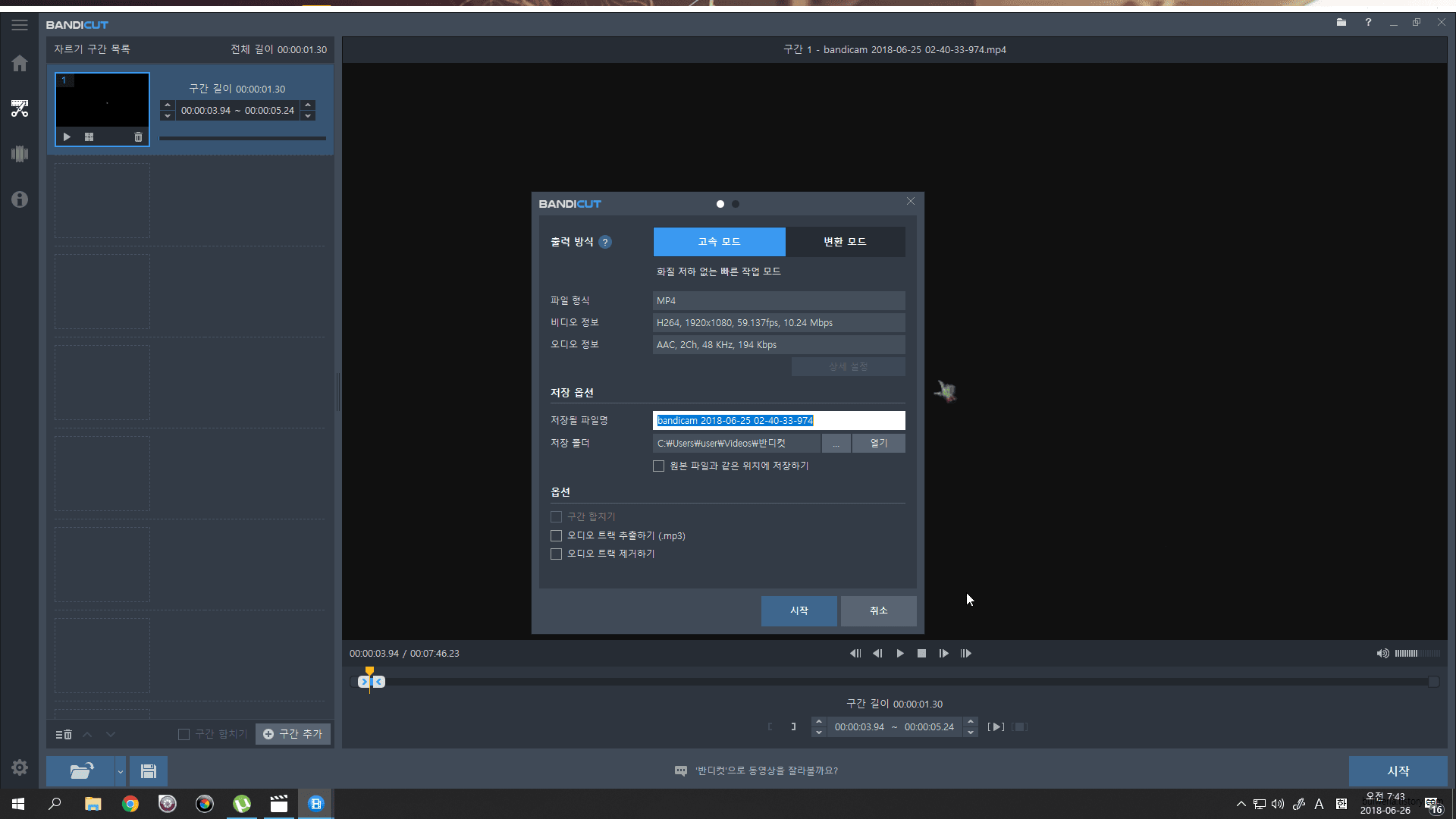Cancel the dialog with 취소
The width and height of the screenshot is (1456, 819).
point(878,611)
